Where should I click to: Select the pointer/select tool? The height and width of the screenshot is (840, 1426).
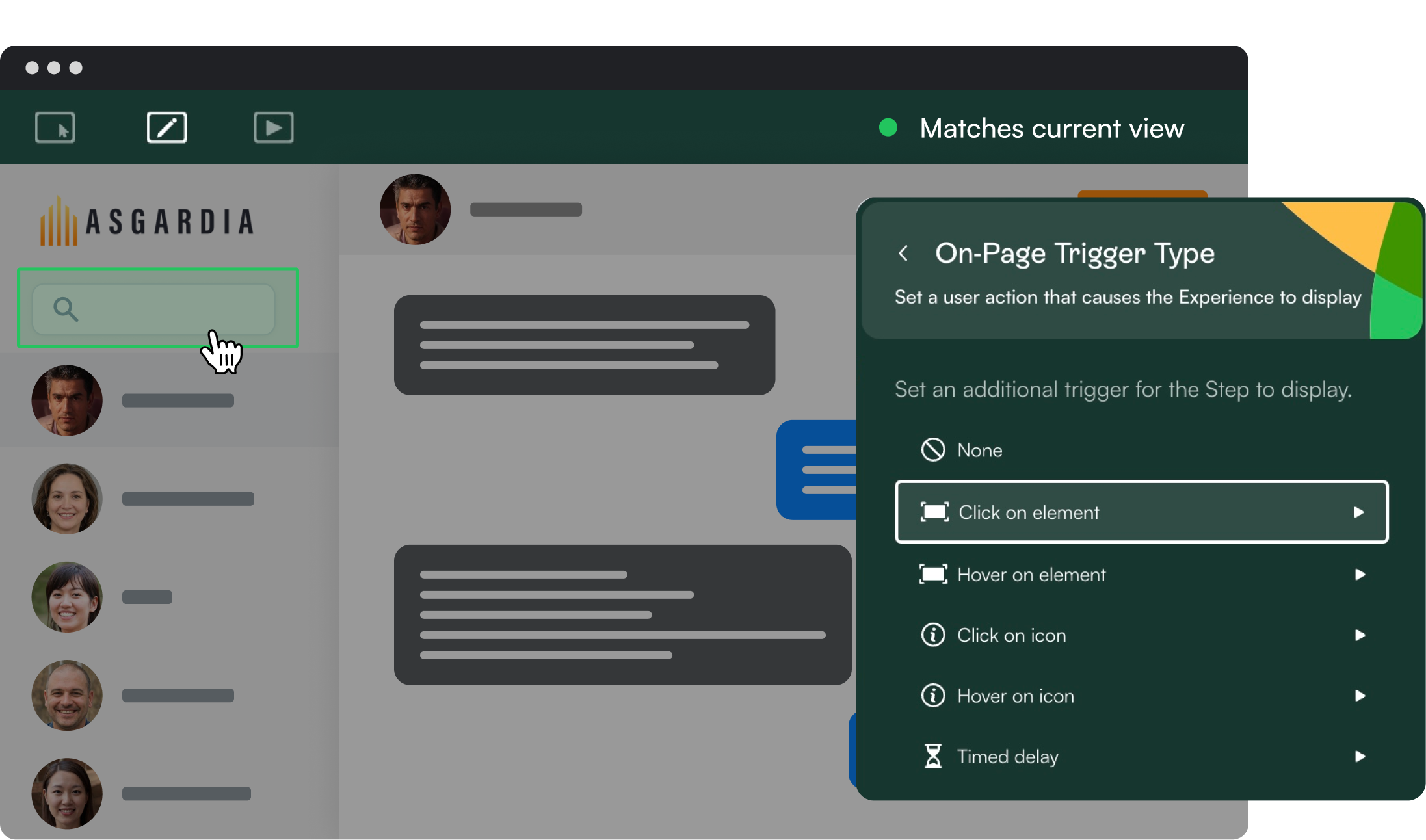pyautogui.click(x=55, y=128)
